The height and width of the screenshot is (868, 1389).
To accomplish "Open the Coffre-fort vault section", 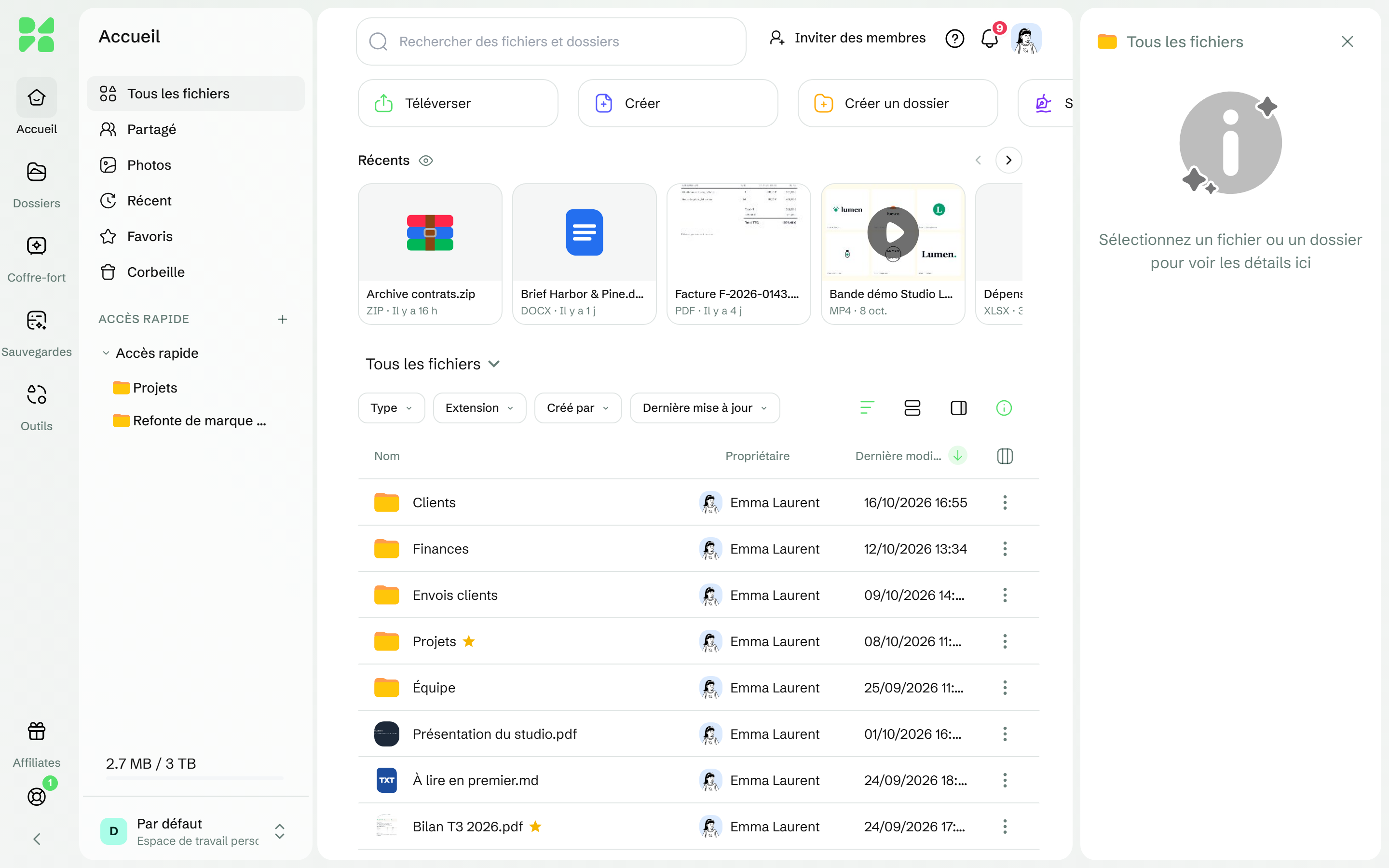I will click(36, 258).
